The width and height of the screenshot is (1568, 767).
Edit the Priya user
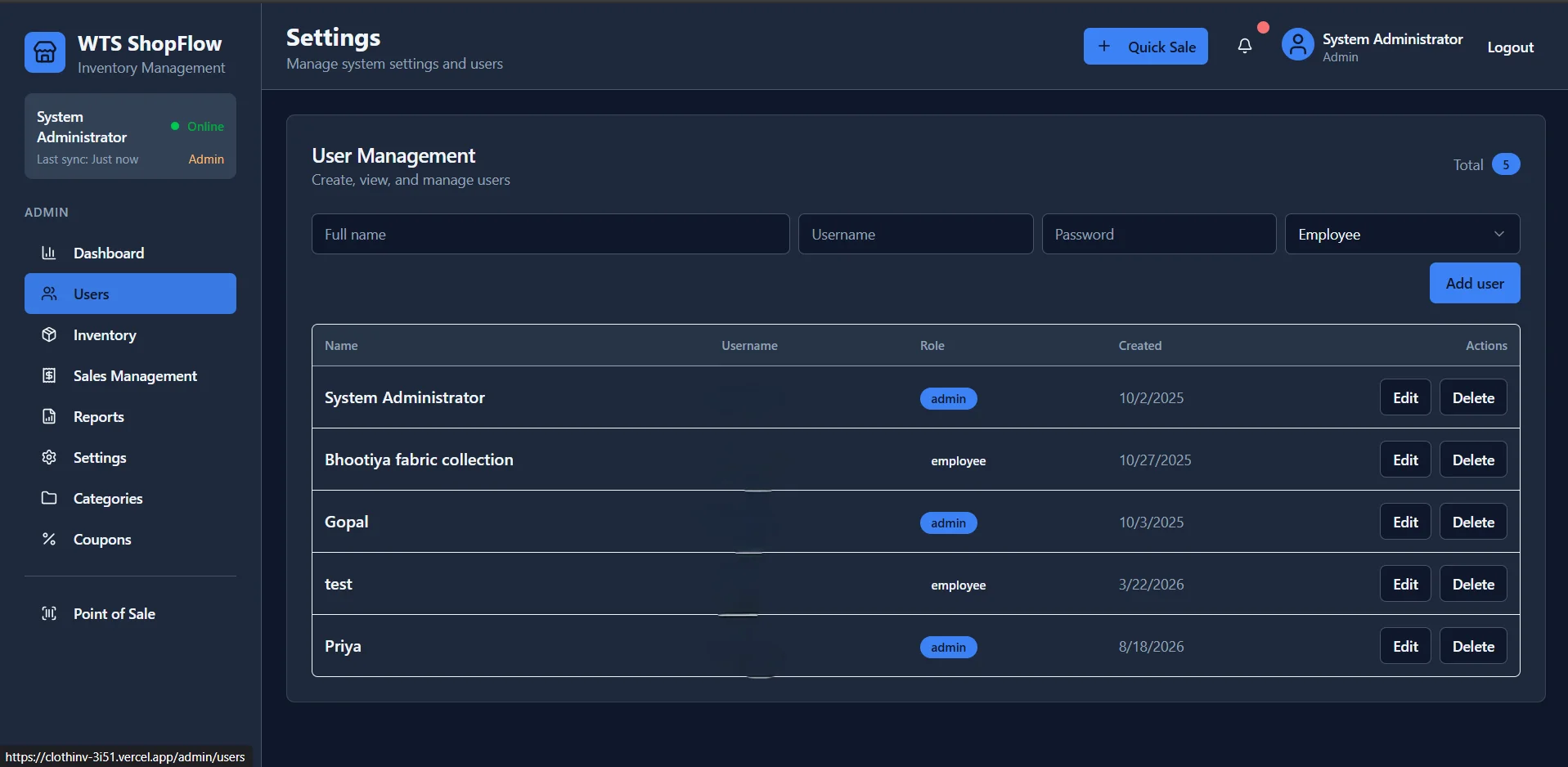pyautogui.click(x=1405, y=646)
